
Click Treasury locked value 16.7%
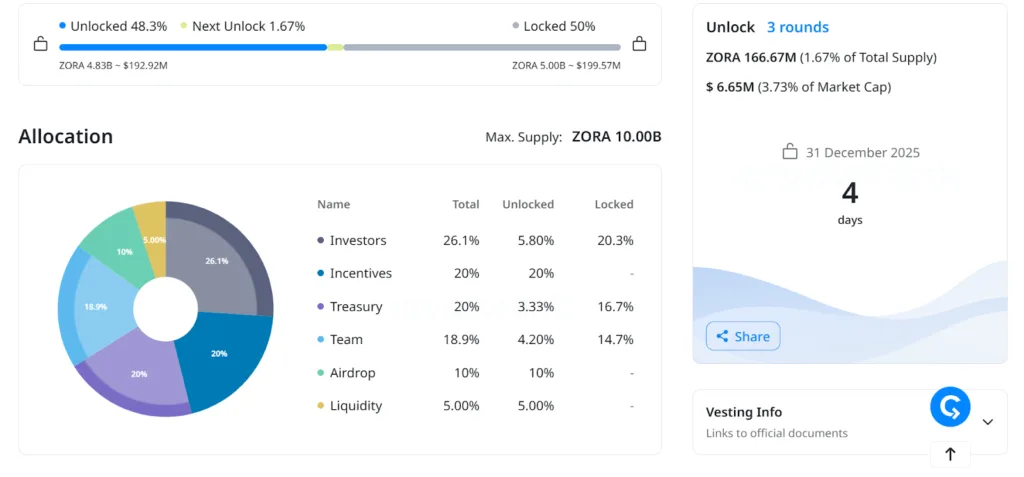(x=615, y=306)
